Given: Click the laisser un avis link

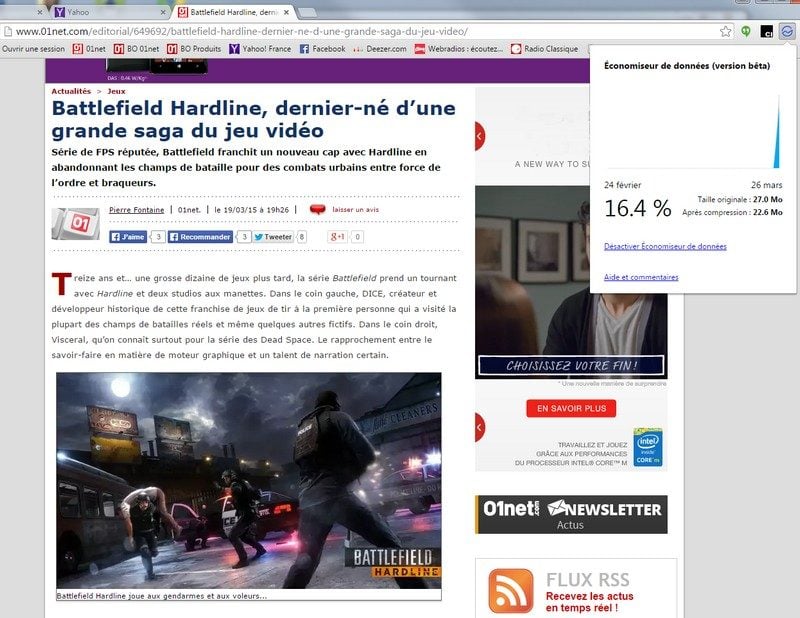Looking at the screenshot, I should (356, 210).
